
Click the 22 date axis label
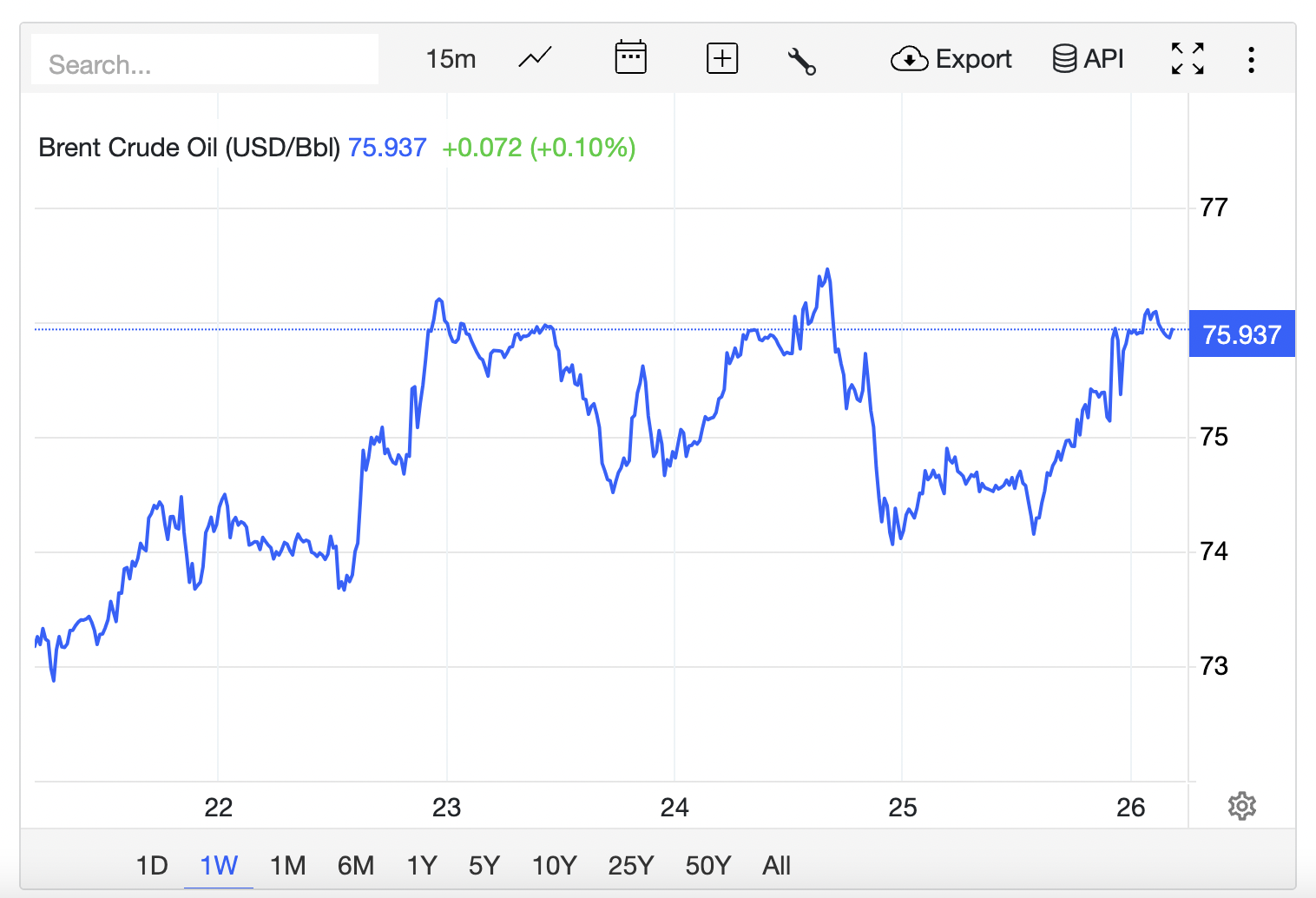tap(219, 808)
